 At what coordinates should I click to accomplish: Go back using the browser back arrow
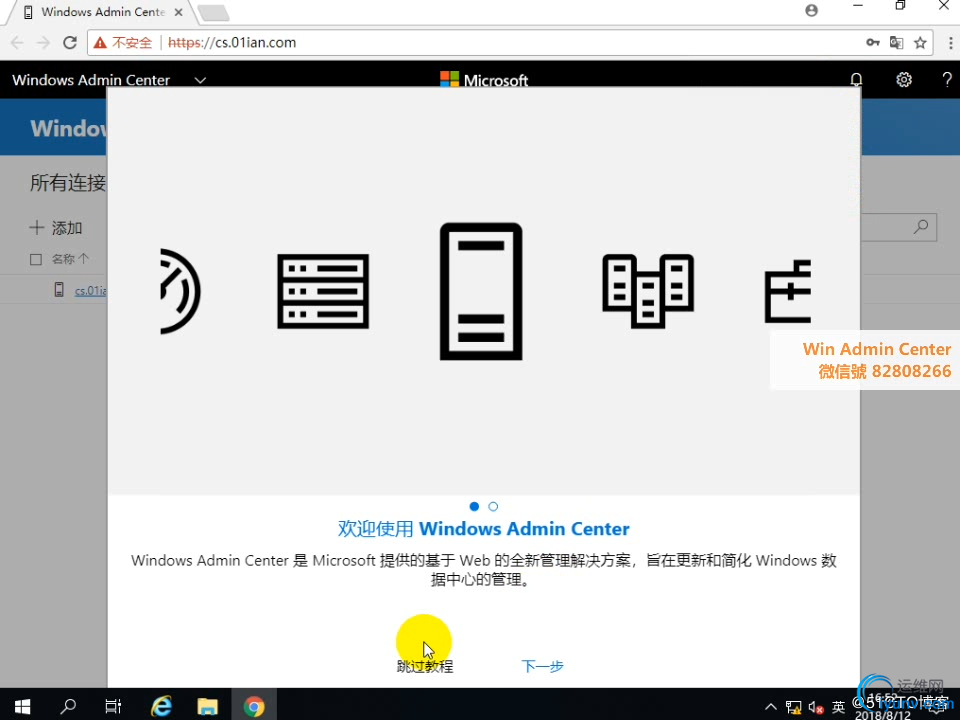click(x=17, y=42)
